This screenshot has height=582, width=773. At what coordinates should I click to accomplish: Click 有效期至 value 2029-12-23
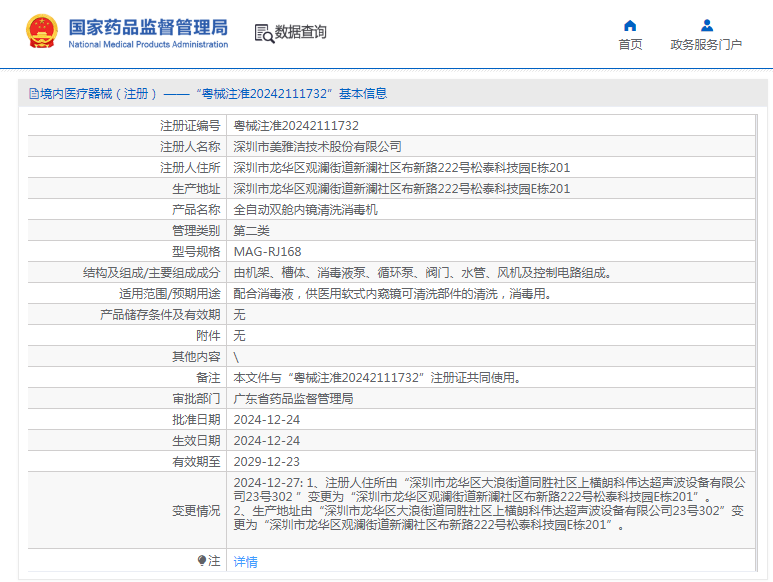(266, 462)
